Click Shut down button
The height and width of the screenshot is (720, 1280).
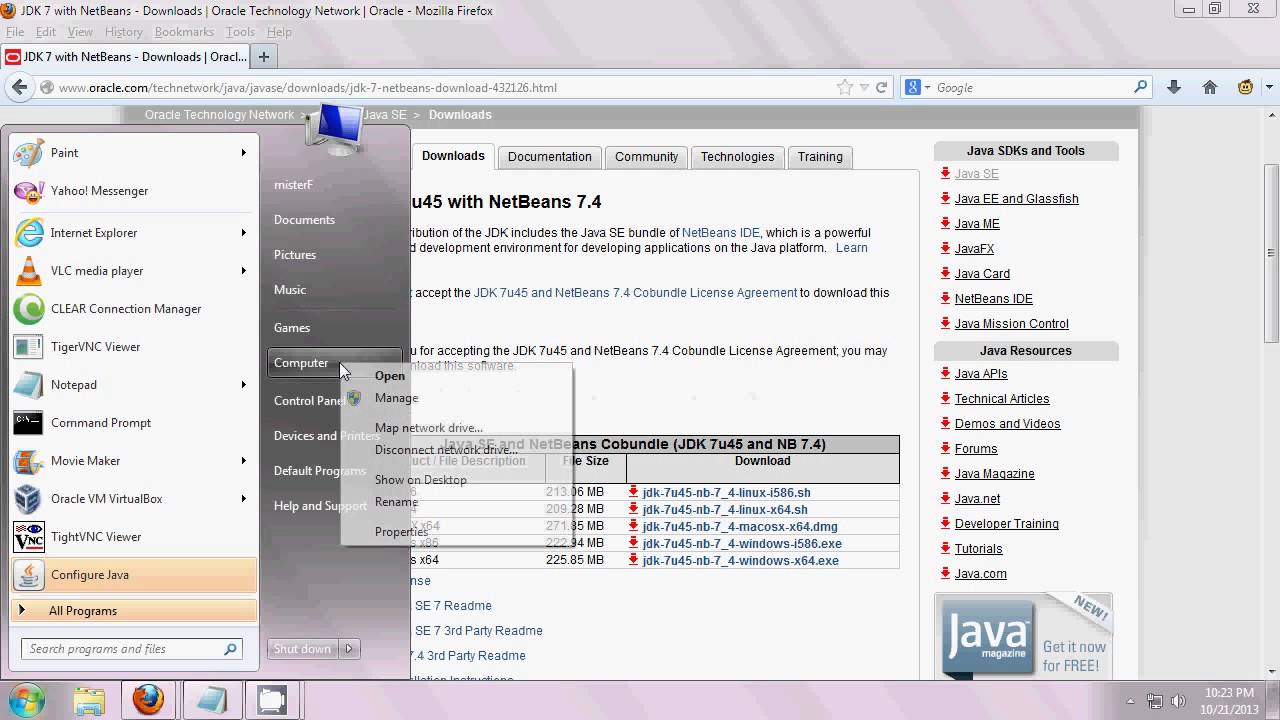coord(302,649)
